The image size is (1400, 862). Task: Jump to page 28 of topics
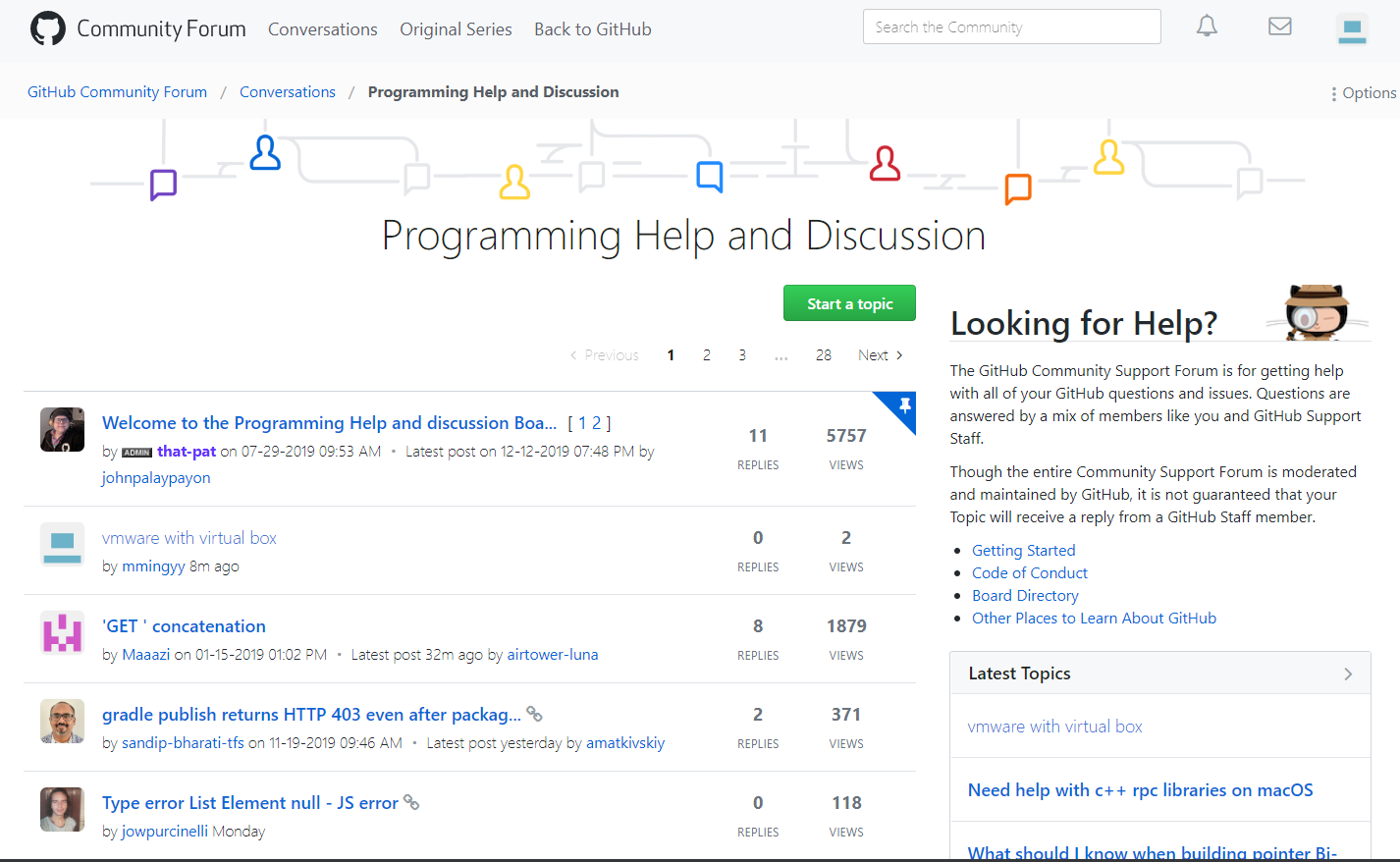coord(824,355)
